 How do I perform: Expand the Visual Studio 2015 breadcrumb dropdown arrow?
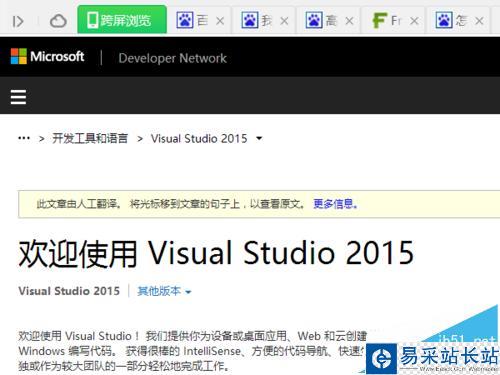point(259,138)
